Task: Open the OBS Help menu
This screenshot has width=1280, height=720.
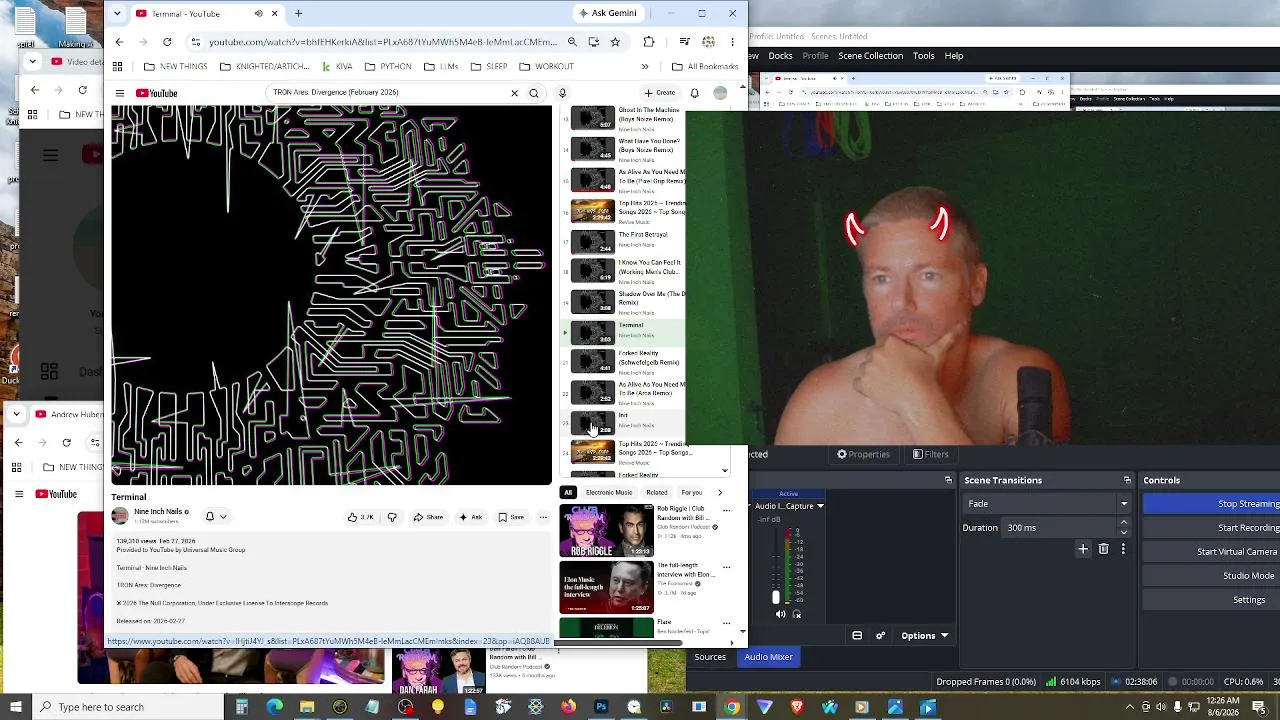Action: pos(954,56)
